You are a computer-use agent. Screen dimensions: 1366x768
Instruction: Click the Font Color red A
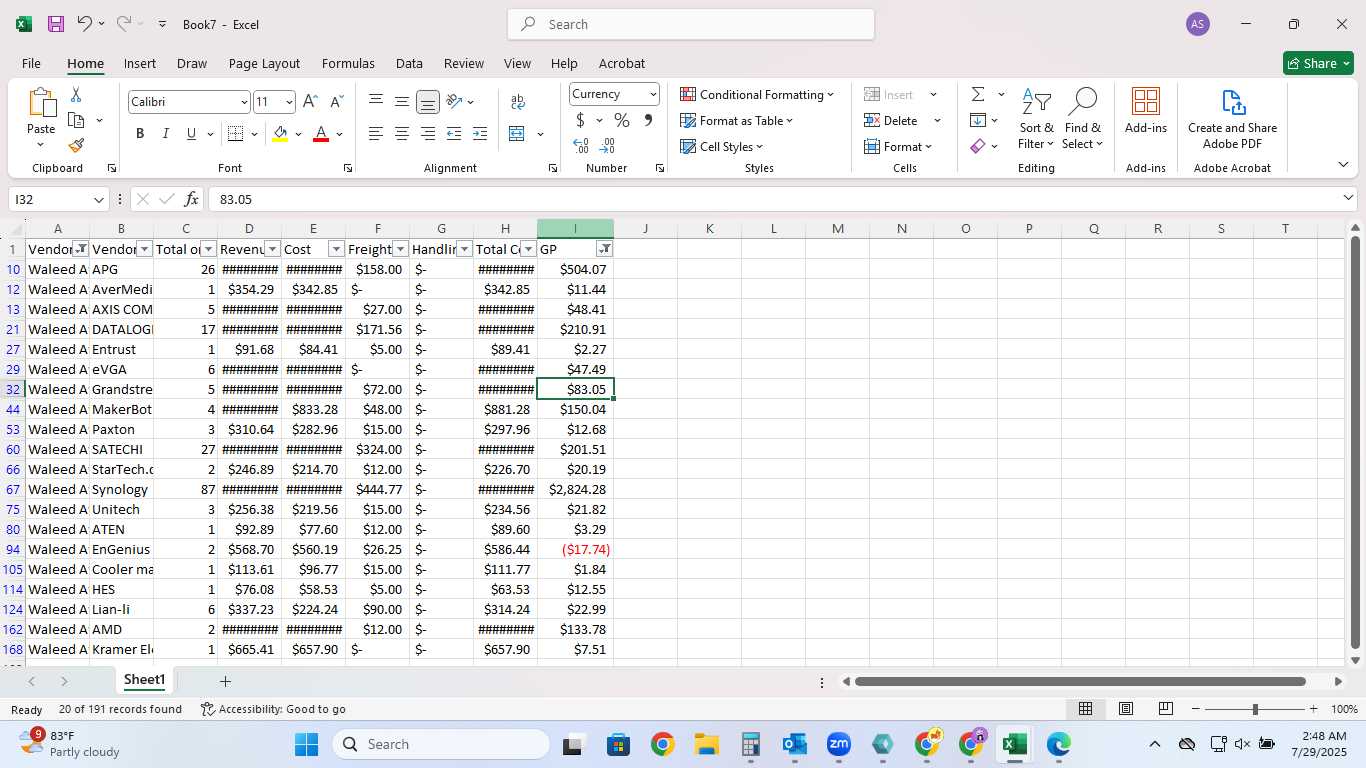[321, 133]
